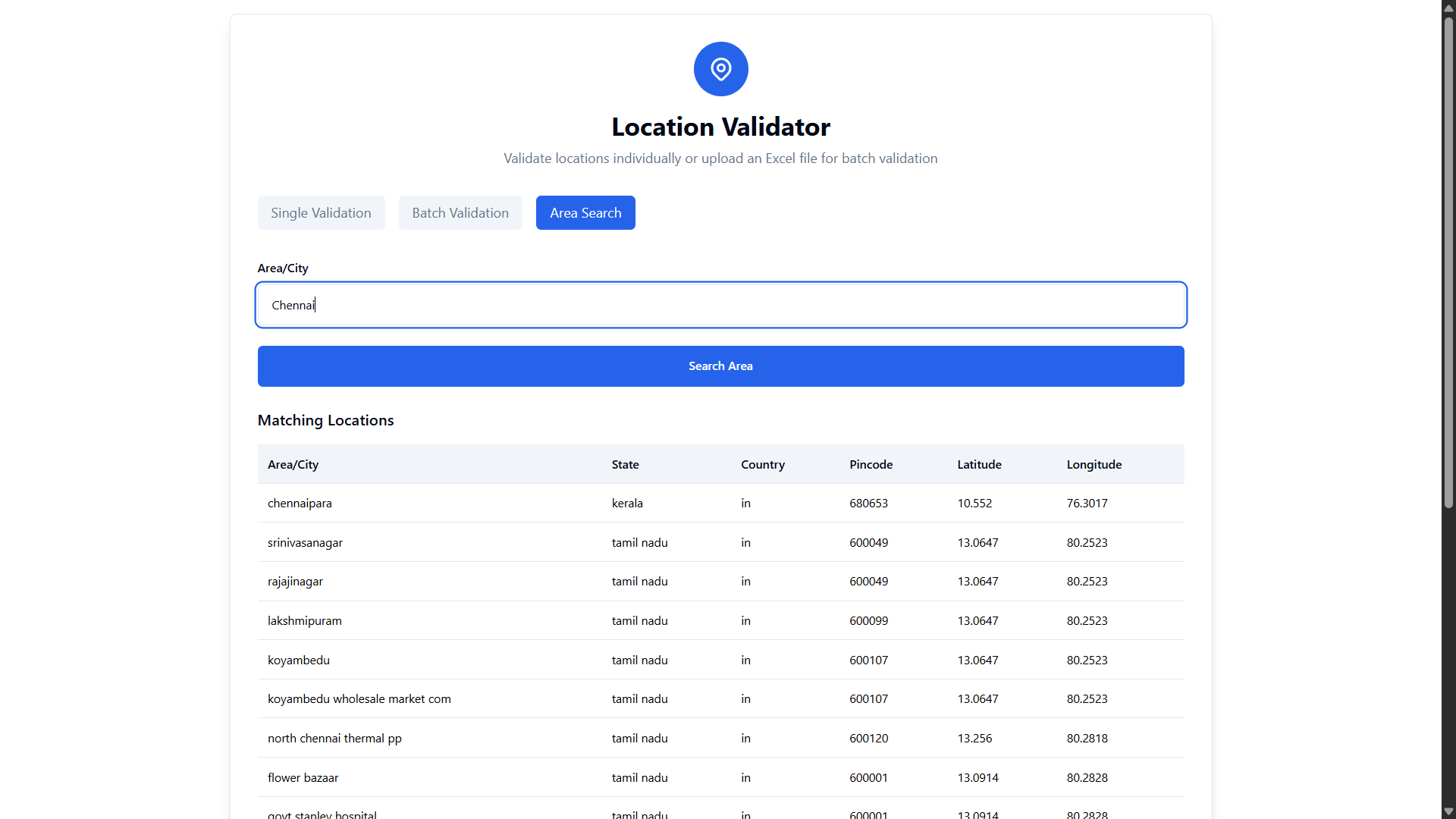Click the Search Area button
Viewport: 1456px width, 819px height.
pos(720,366)
